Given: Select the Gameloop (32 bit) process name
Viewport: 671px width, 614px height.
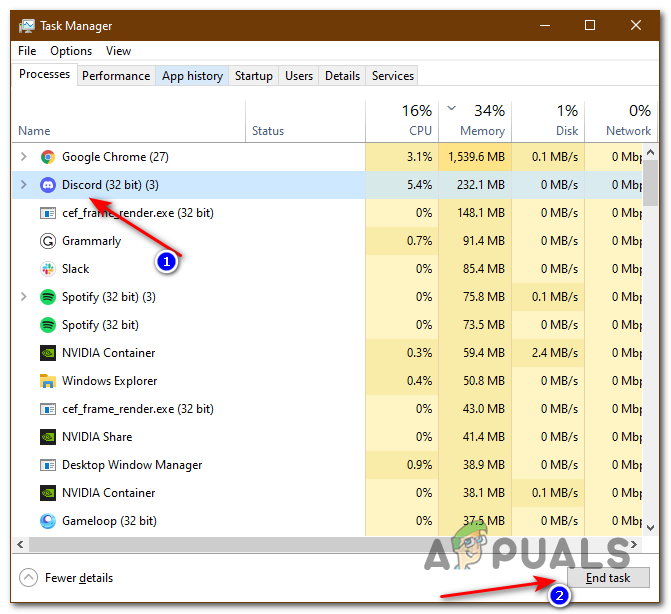Looking at the screenshot, I should coord(109,521).
